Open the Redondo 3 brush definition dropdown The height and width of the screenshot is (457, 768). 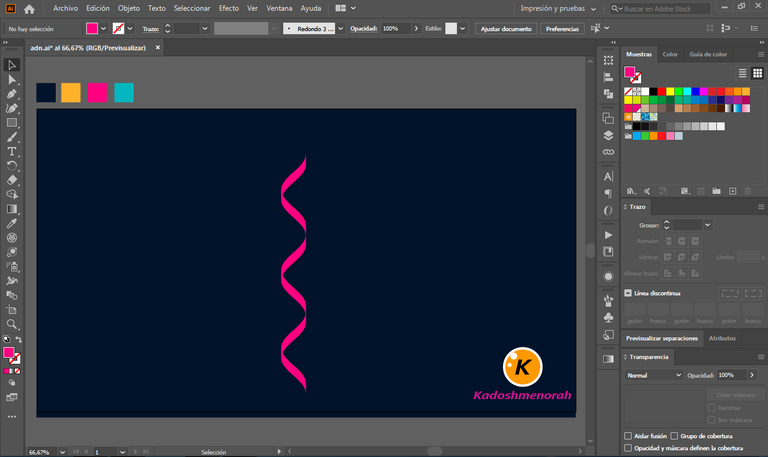pyautogui.click(x=340, y=28)
